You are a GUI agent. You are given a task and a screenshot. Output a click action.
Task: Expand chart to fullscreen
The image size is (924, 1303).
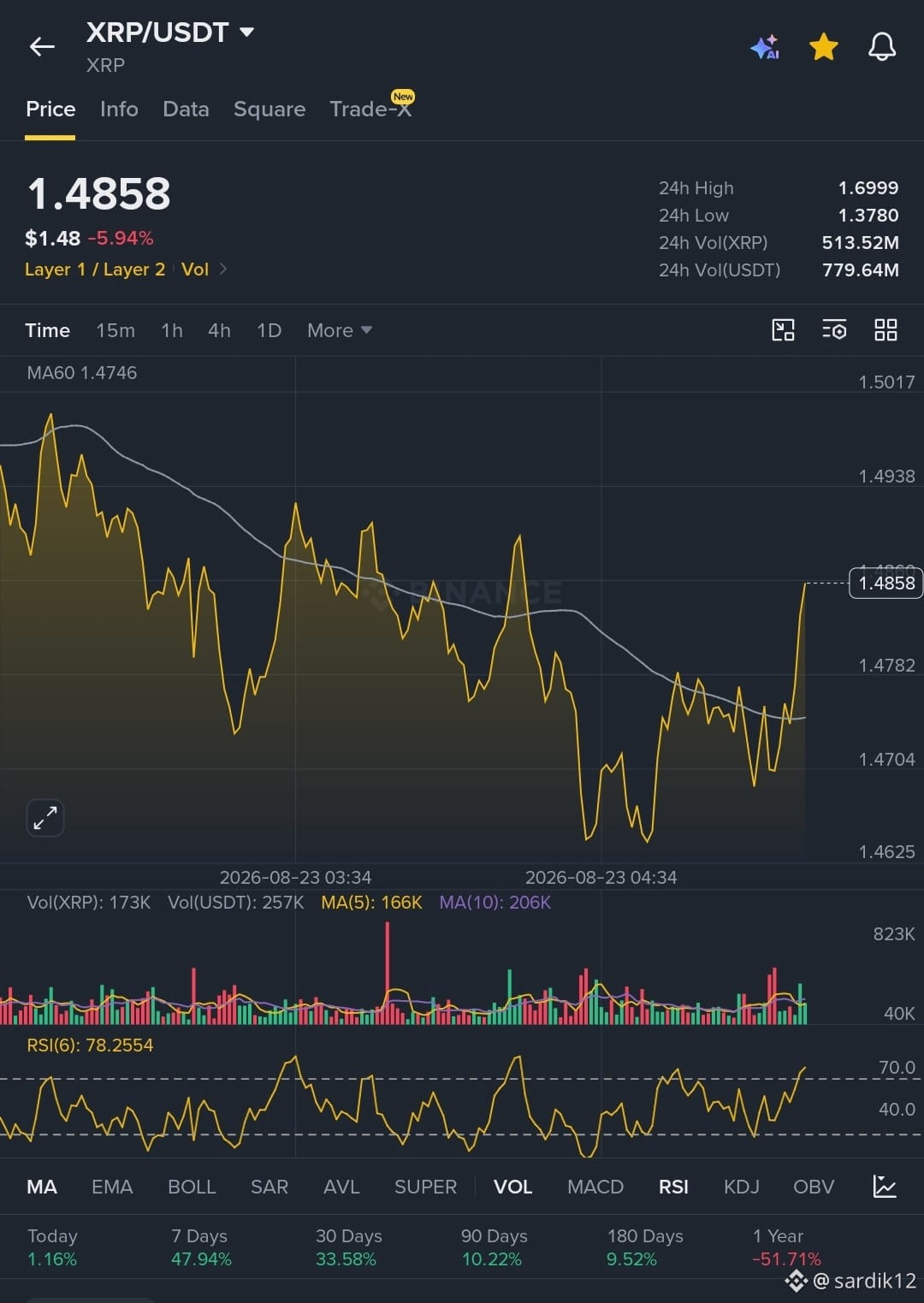45,818
